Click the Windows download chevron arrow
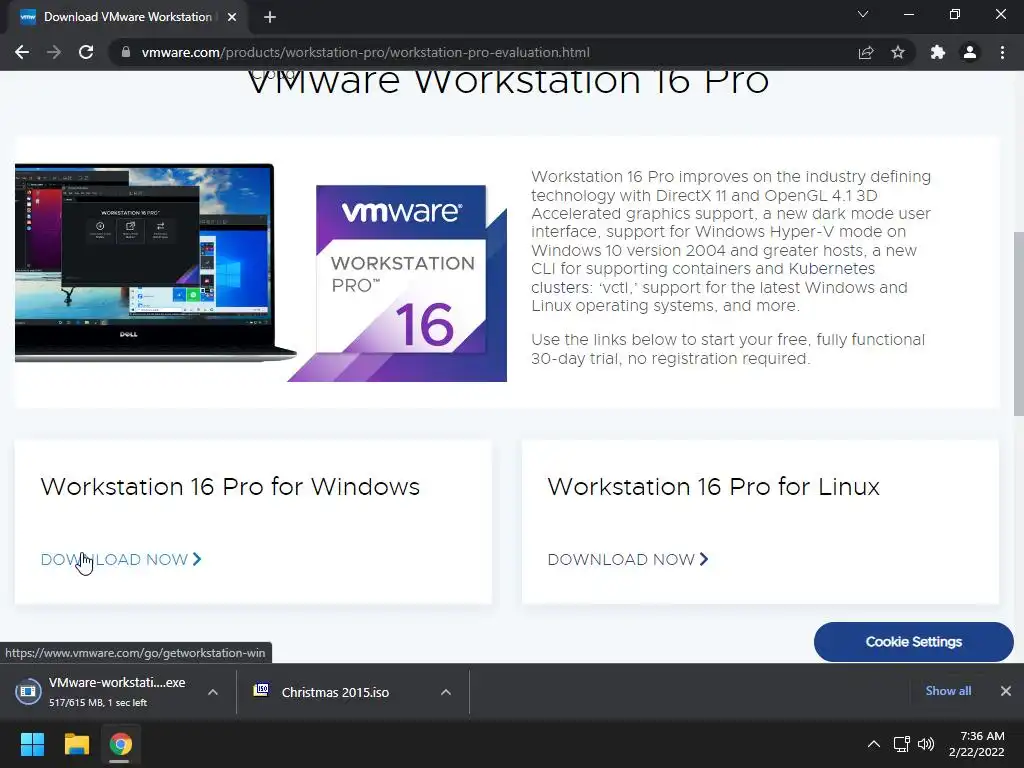Image resolution: width=1024 pixels, height=768 pixels. [197, 559]
